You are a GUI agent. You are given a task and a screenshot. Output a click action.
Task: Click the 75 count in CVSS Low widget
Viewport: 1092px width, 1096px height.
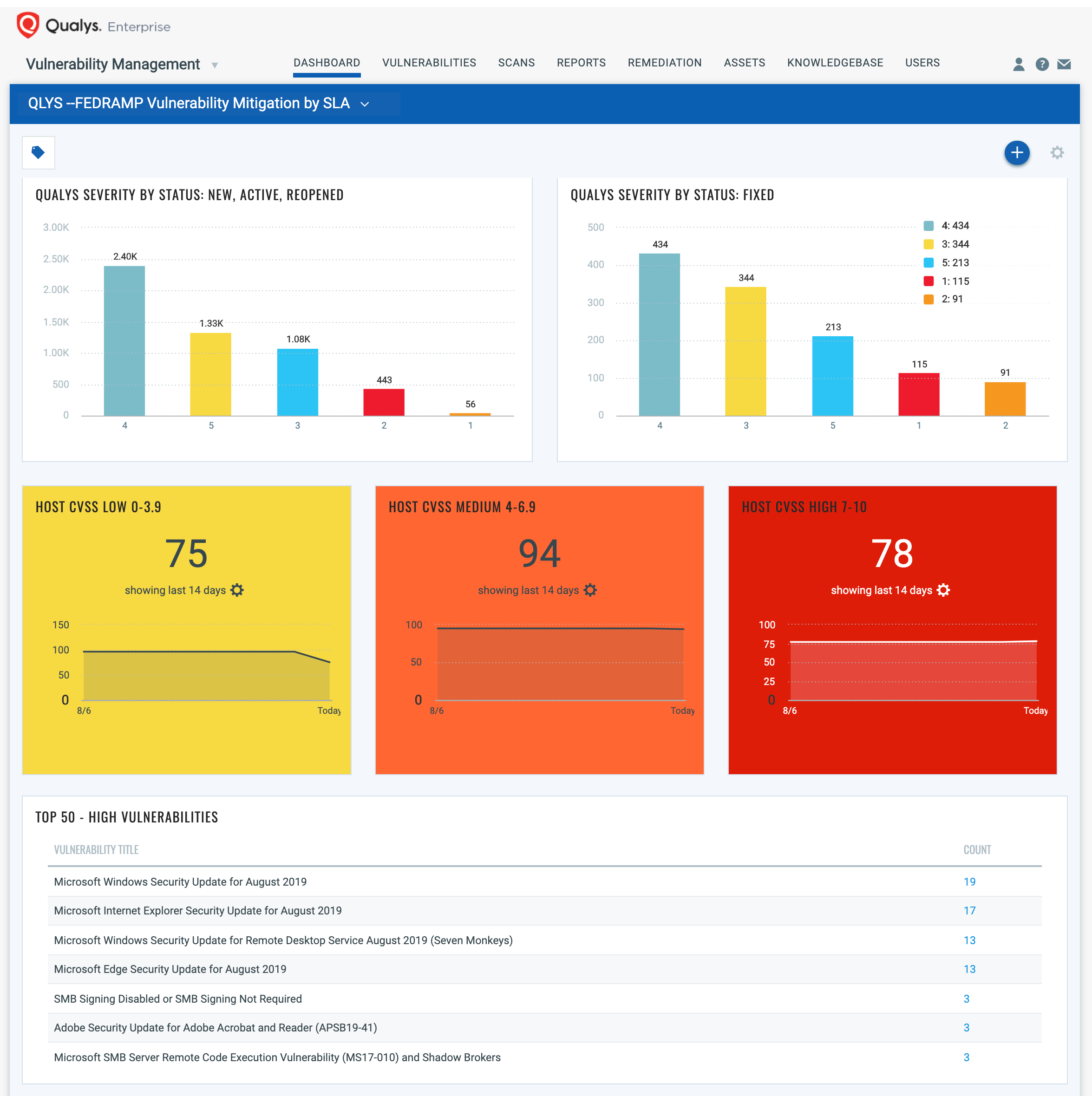tap(186, 554)
